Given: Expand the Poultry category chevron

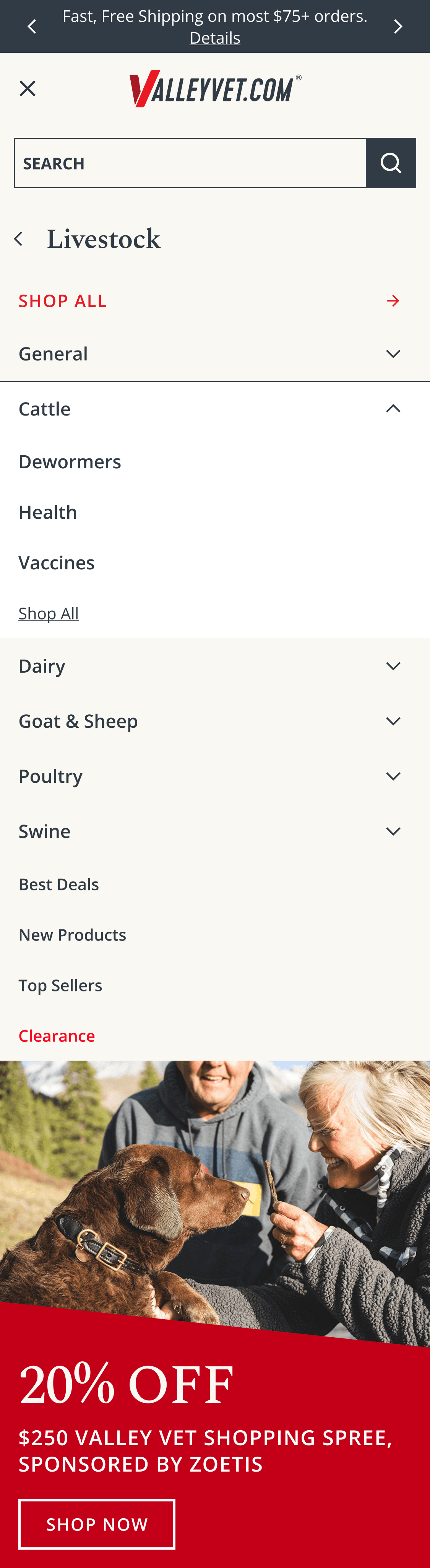Looking at the screenshot, I should click(x=393, y=776).
